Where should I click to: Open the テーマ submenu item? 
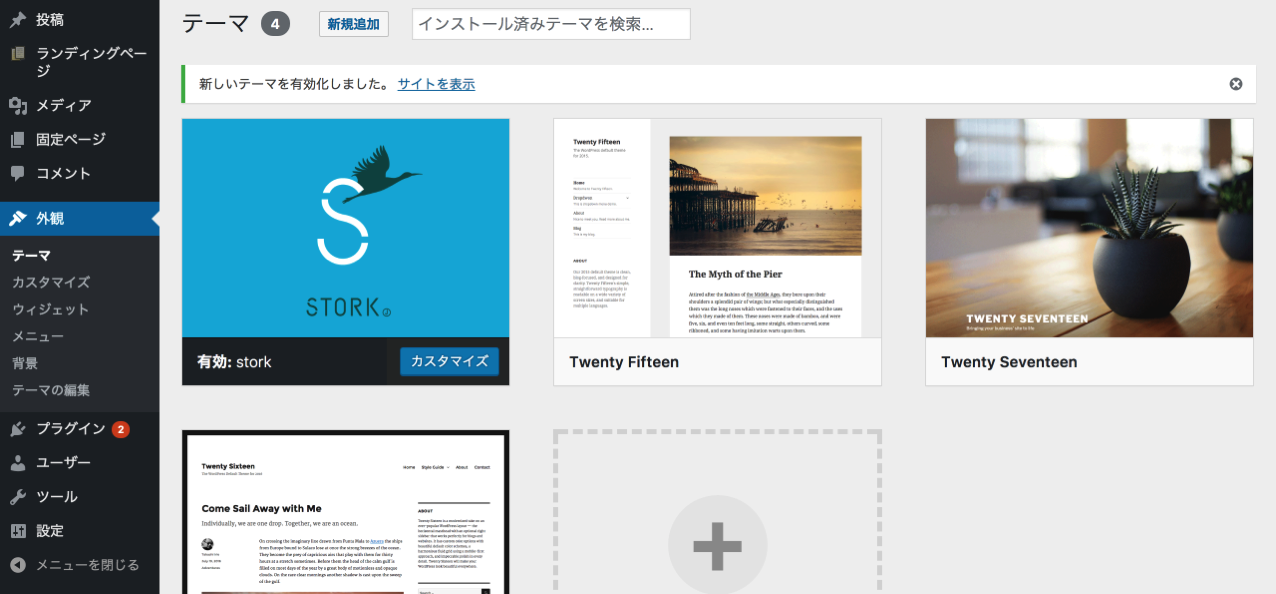31,256
